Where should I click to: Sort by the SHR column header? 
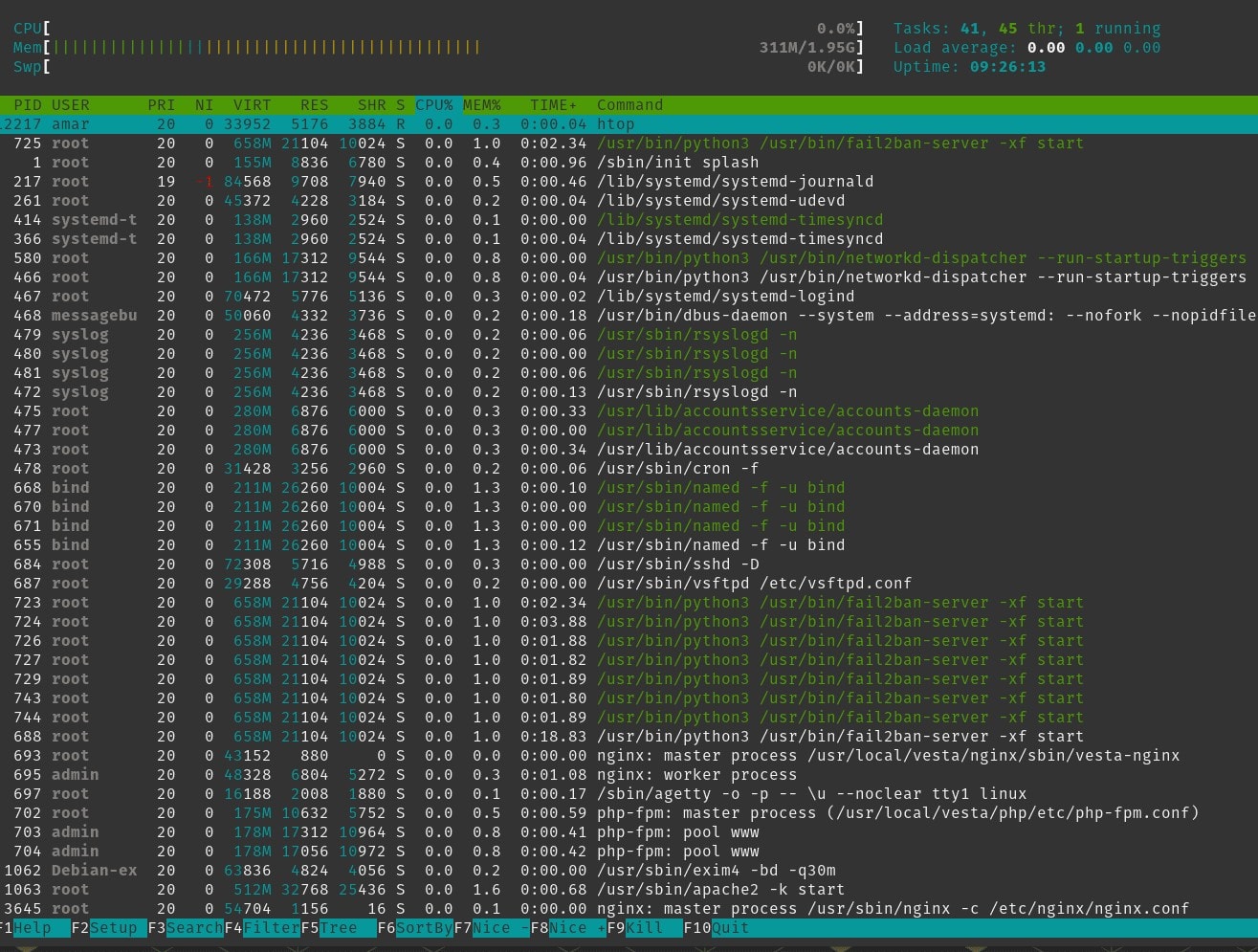click(371, 105)
